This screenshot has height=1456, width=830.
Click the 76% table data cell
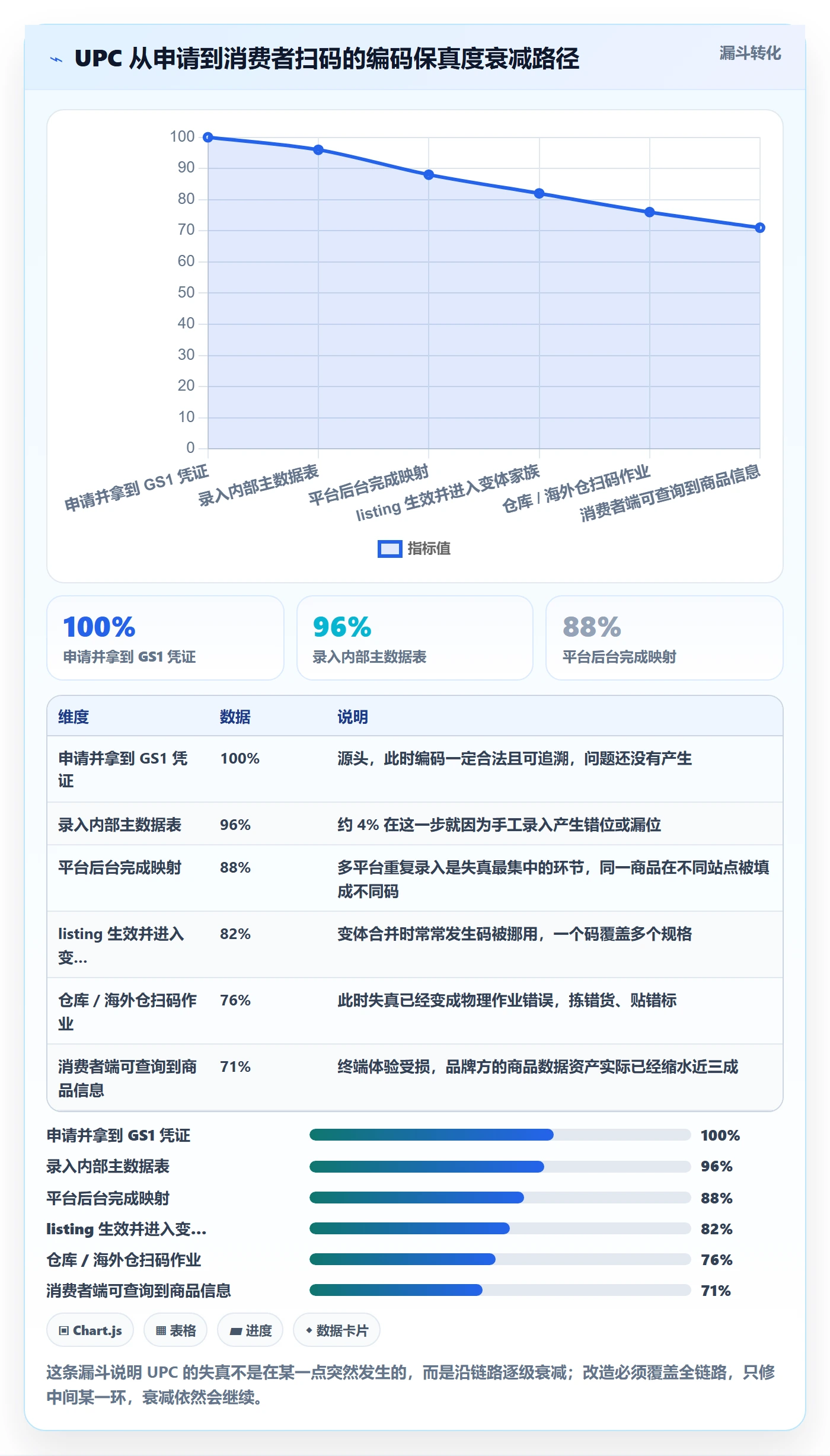pyautogui.click(x=235, y=1001)
